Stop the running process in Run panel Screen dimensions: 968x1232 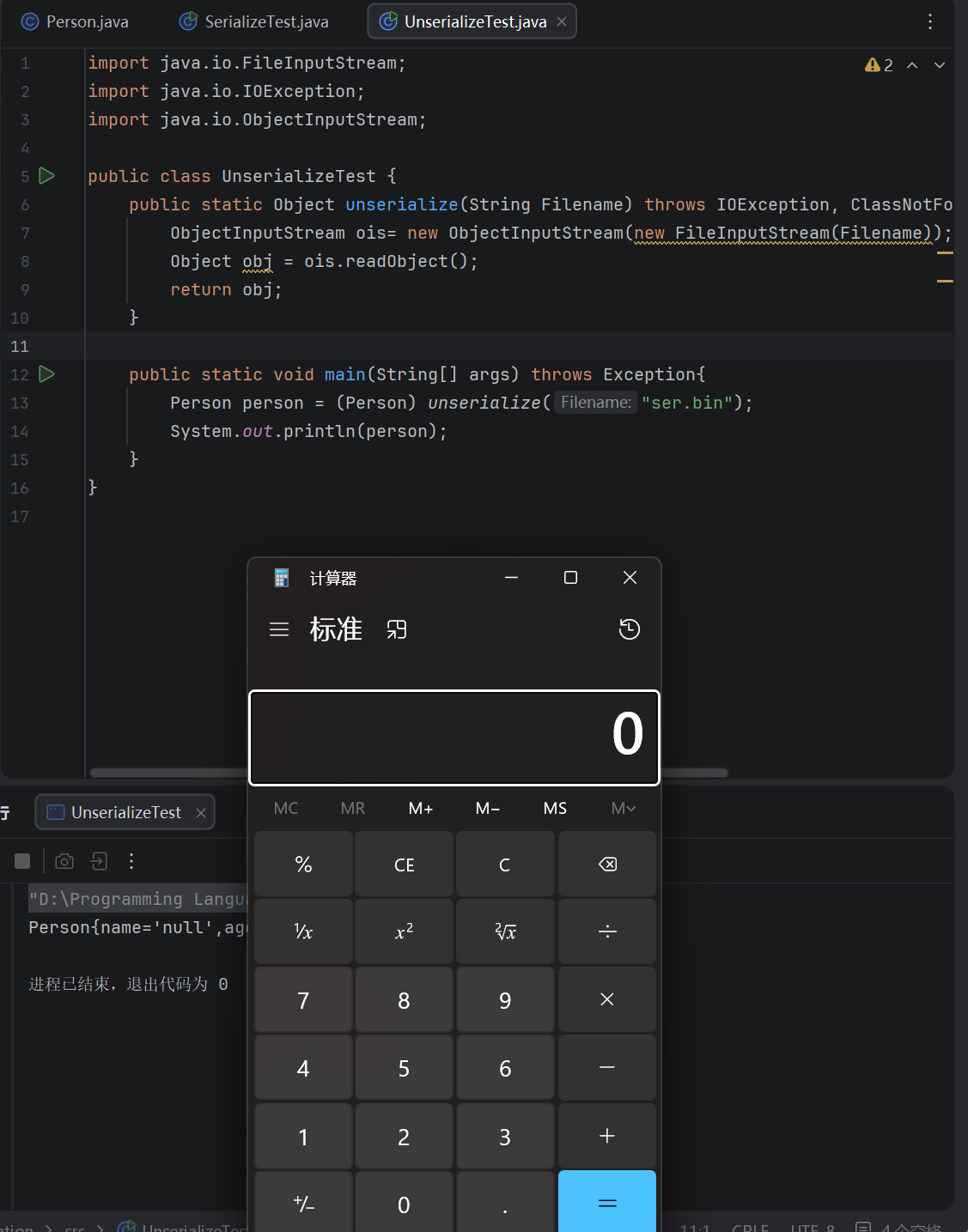[23, 861]
